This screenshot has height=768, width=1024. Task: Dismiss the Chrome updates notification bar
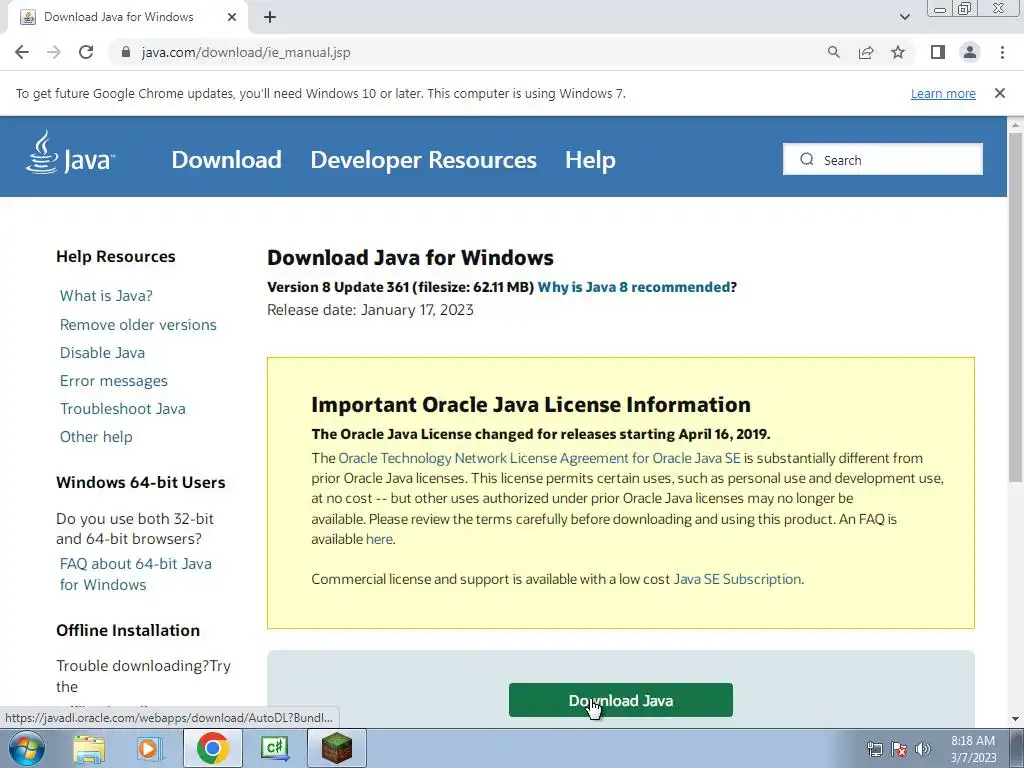coord(999,93)
